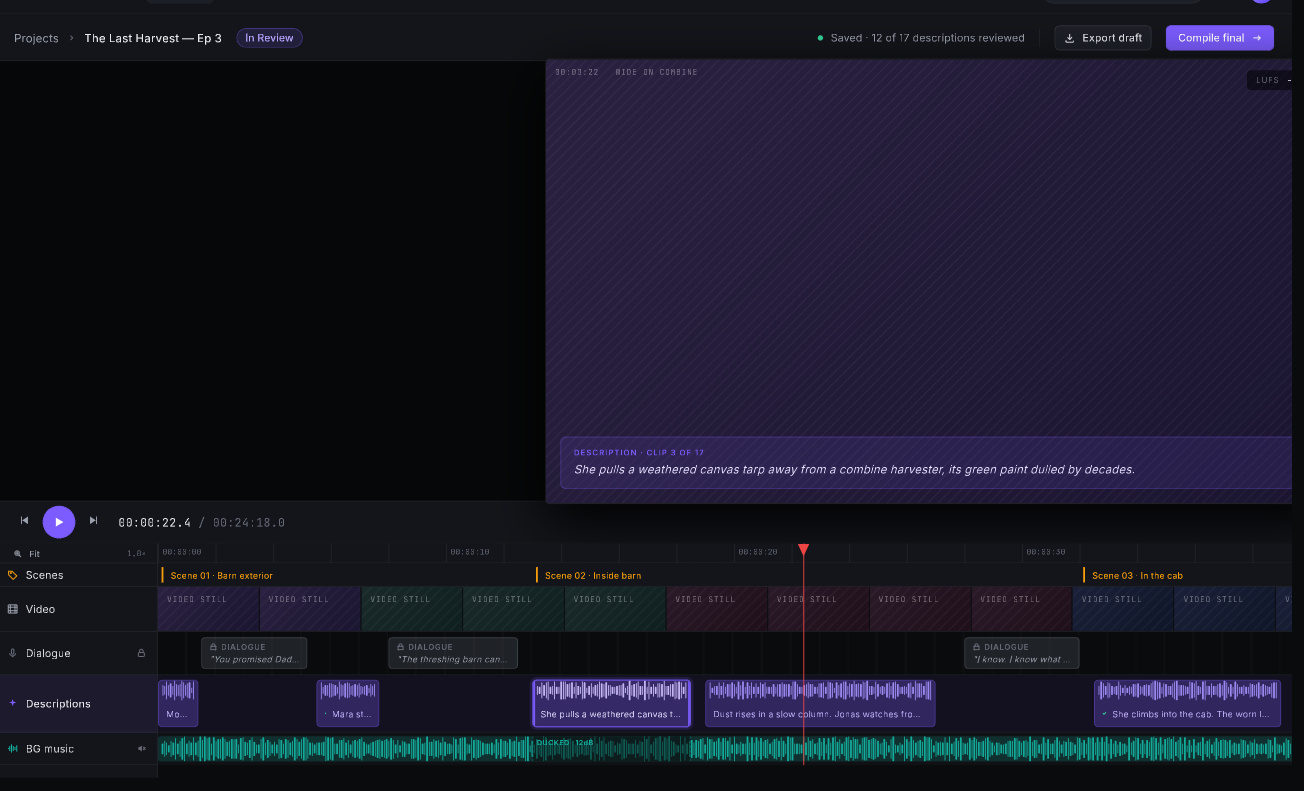1304x791 pixels.
Task: Click the breadcrumb chevron after Projects
Action: click(71, 38)
